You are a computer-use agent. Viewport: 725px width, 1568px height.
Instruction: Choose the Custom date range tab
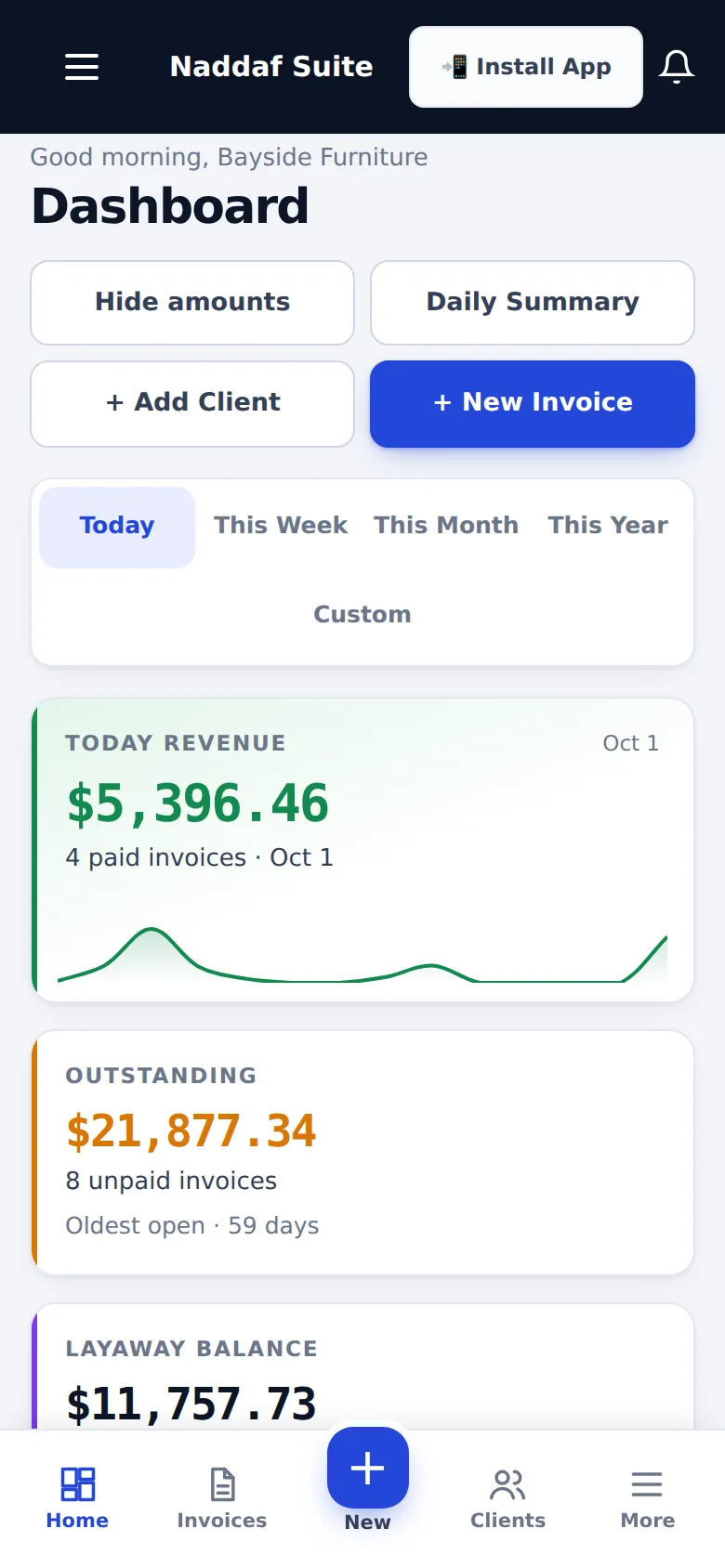[362, 615]
